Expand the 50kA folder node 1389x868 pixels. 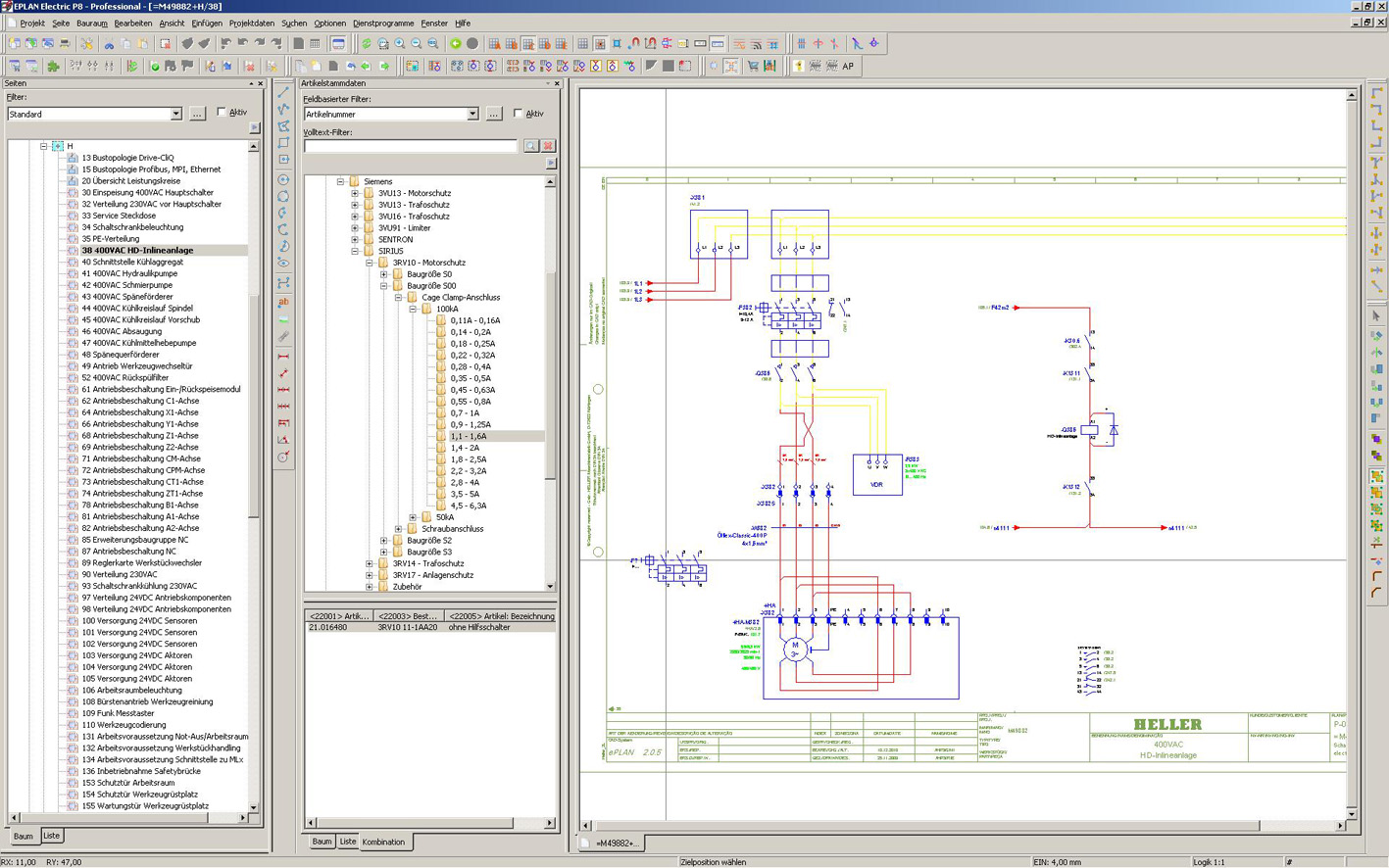(413, 517)
